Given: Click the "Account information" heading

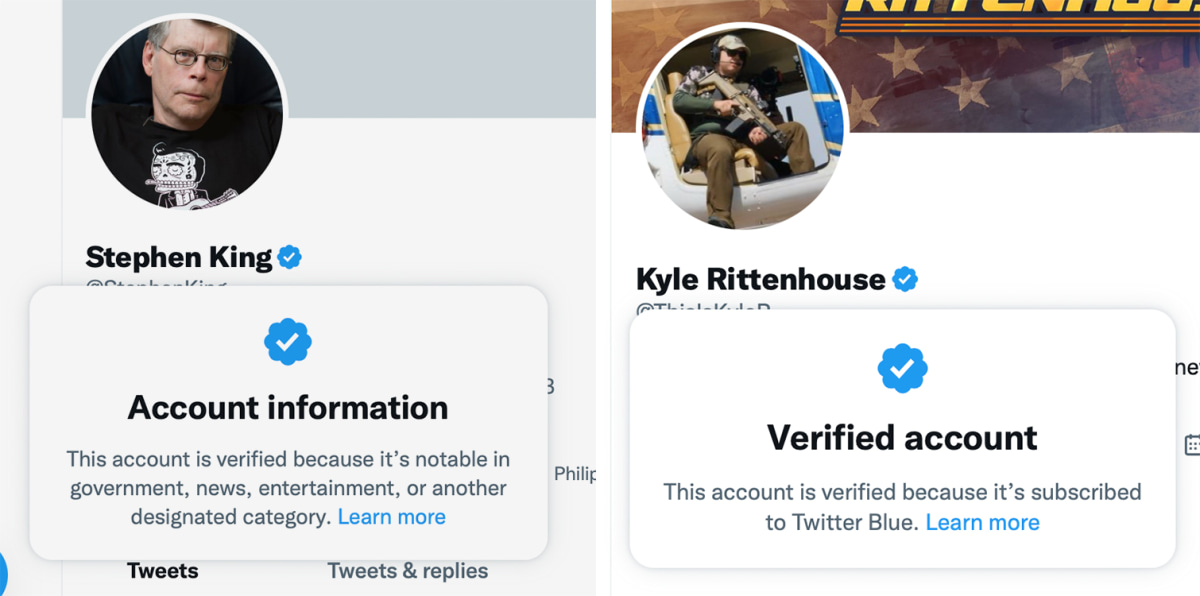Looking at the screenshot, I should (x=288, y=408).
